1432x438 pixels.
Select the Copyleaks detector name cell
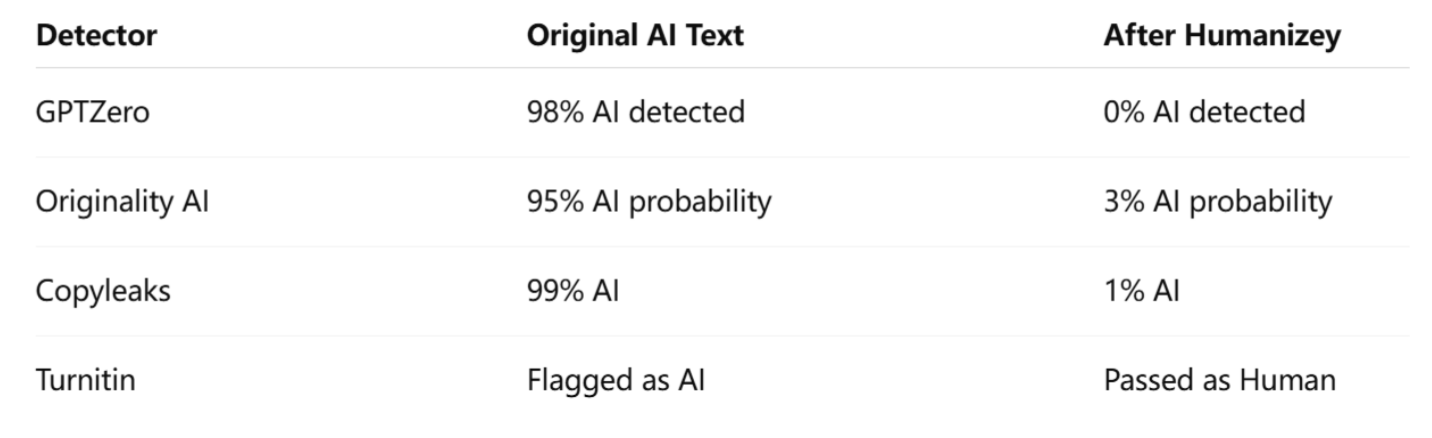coord(103,291)
